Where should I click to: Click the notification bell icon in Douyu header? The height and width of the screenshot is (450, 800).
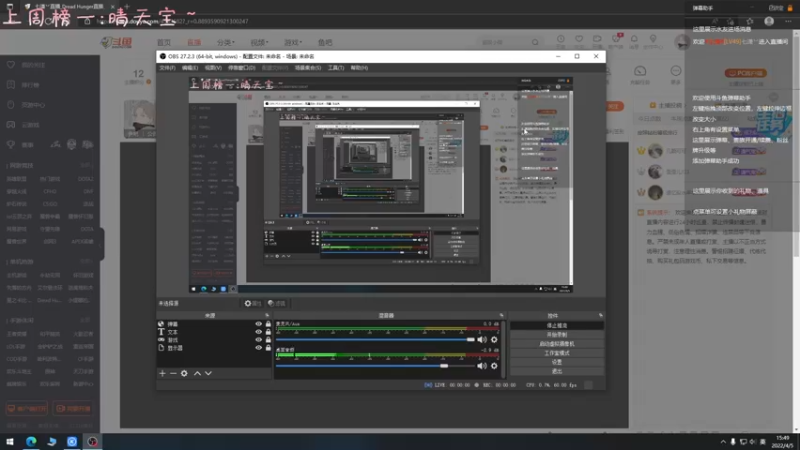[634, 39]
